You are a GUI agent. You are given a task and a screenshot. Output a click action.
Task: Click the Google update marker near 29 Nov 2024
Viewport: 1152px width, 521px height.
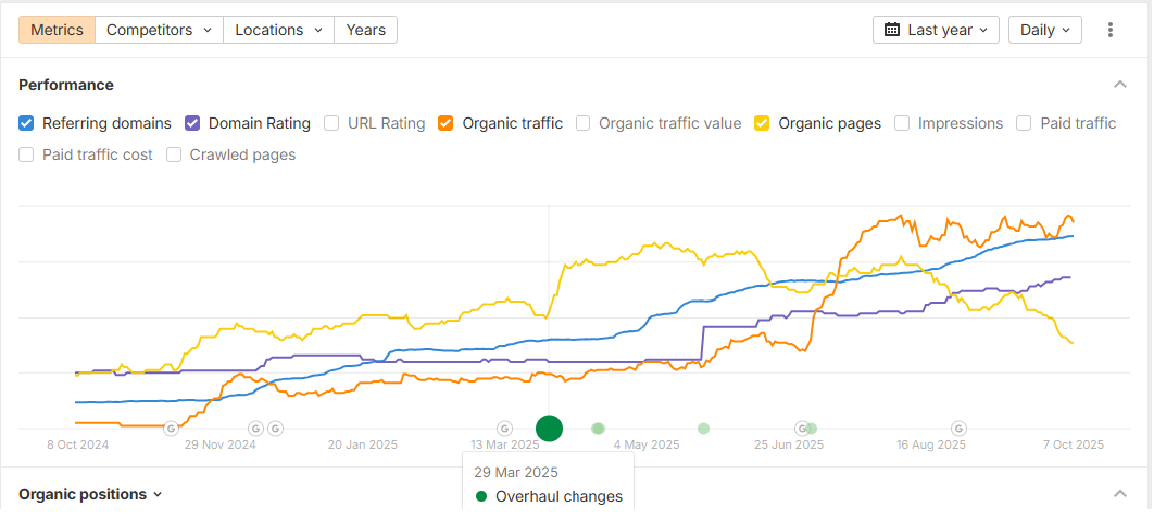tap(170, 428)
